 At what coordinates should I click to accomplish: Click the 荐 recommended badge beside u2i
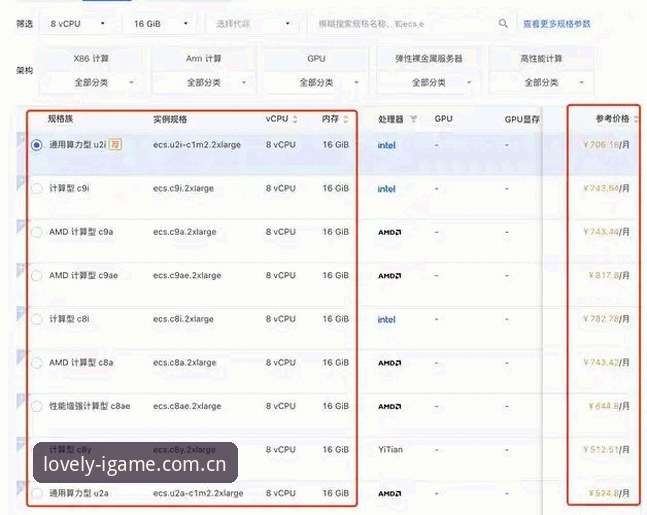pyautogui.click(x=115, y=144)
